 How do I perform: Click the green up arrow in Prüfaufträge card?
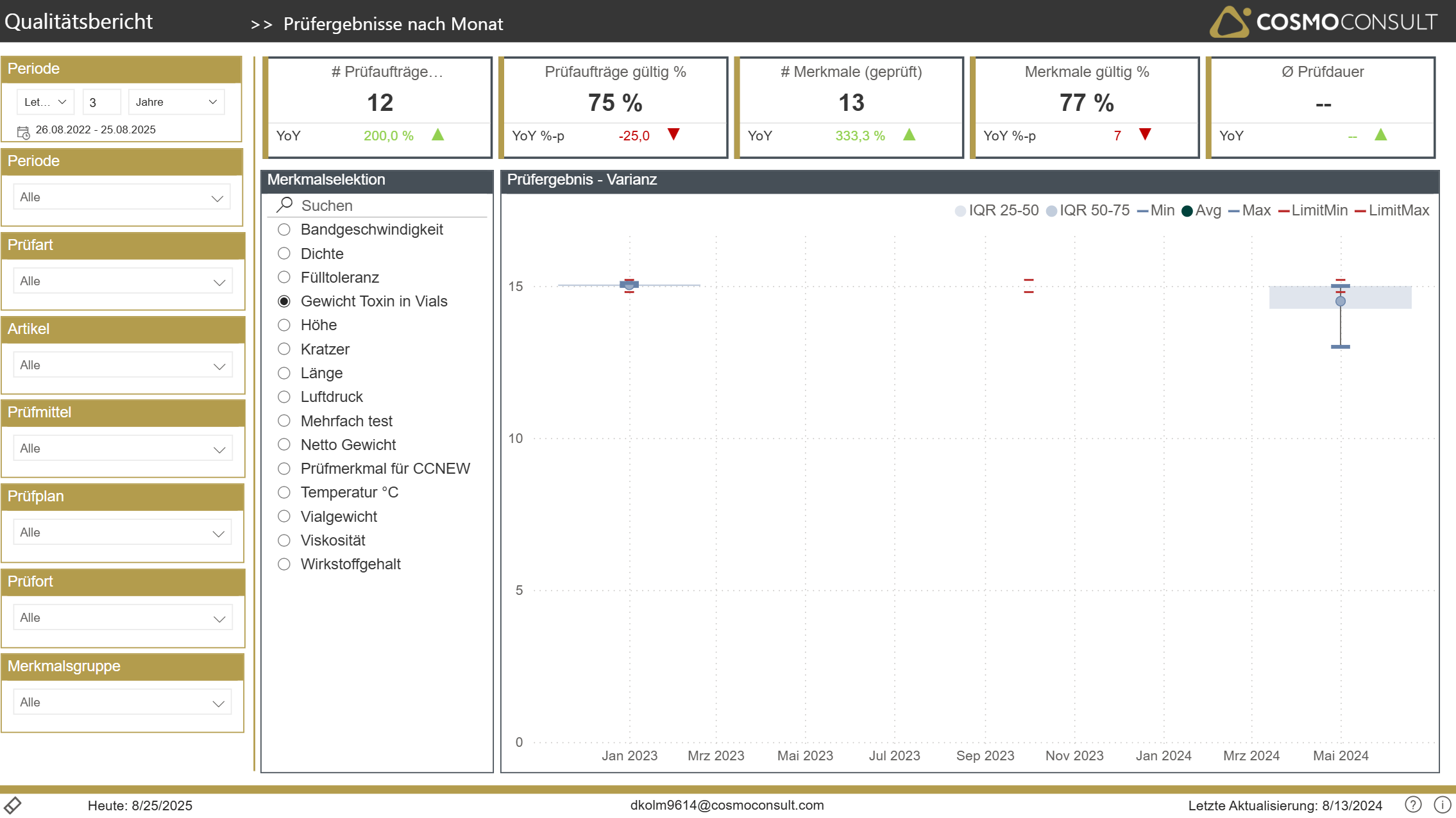tap(438, 135)
